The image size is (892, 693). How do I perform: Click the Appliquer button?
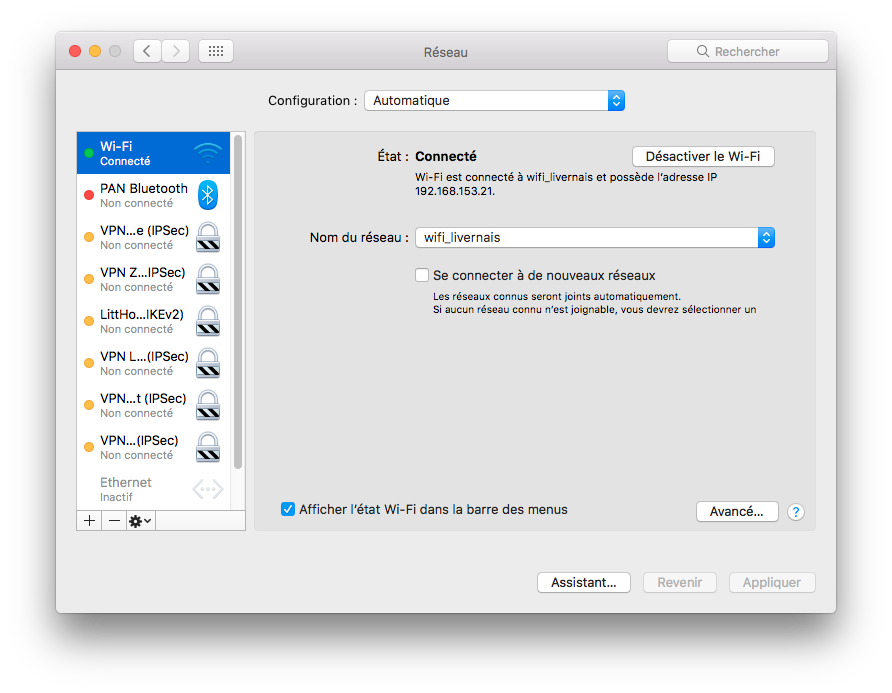coord(772,583)
